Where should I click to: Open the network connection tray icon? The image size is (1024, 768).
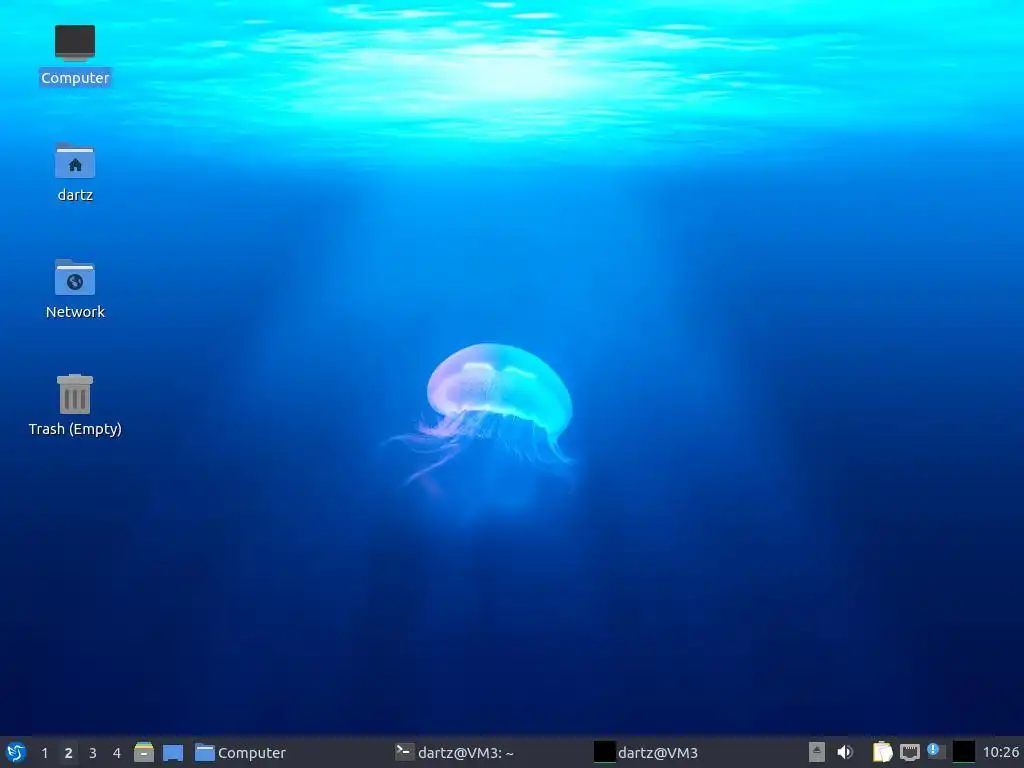[x=910, y=752]
